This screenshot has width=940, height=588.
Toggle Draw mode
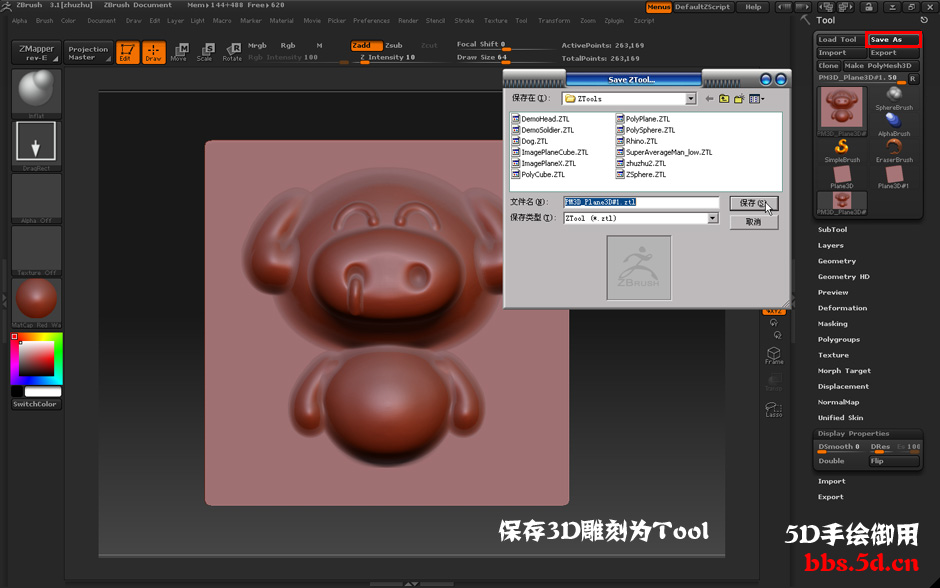[153, 52]
